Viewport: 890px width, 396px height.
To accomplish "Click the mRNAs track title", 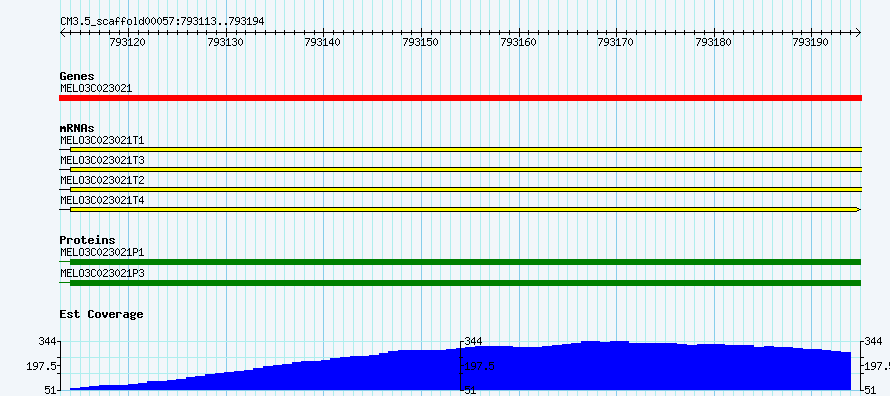I will click(77, 128).
